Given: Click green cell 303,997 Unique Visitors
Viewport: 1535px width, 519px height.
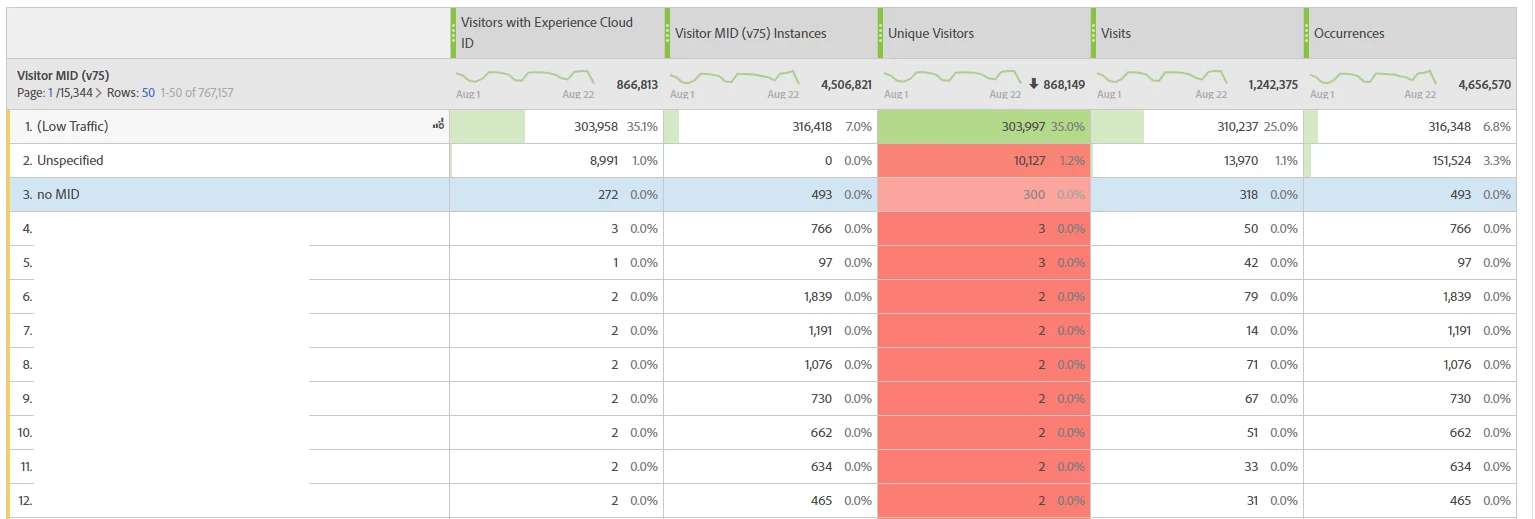Looking at the screenshot, I should [x=984, y=127].
